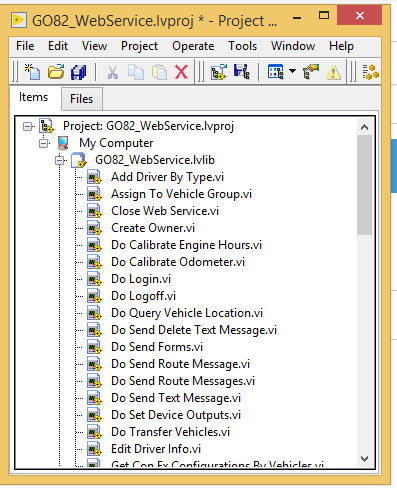This screenshot has height=492, width=397.
Task: Click the VI icon for Add Driver By Type
Action: (x=94, y=177)
